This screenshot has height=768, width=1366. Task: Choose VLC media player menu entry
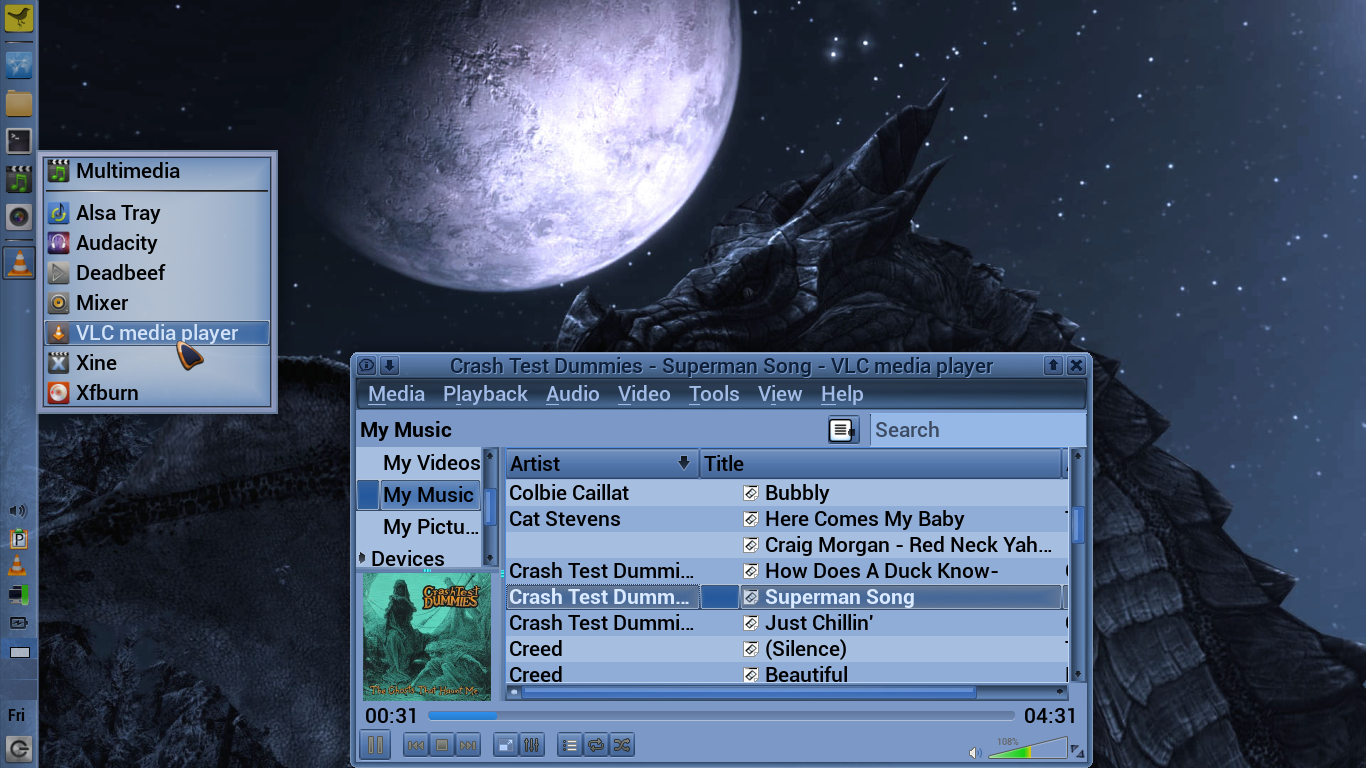(157, 333)
